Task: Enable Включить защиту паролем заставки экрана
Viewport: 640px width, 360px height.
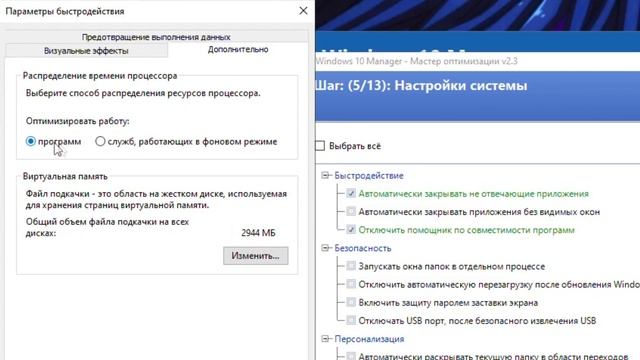Action: (351, 302)
